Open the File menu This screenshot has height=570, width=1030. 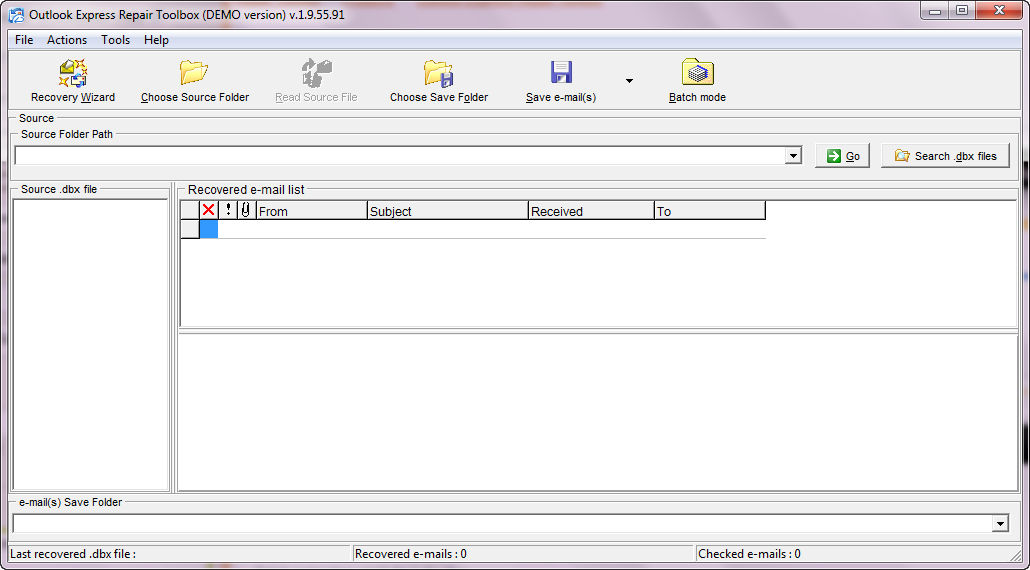[24, 40]
